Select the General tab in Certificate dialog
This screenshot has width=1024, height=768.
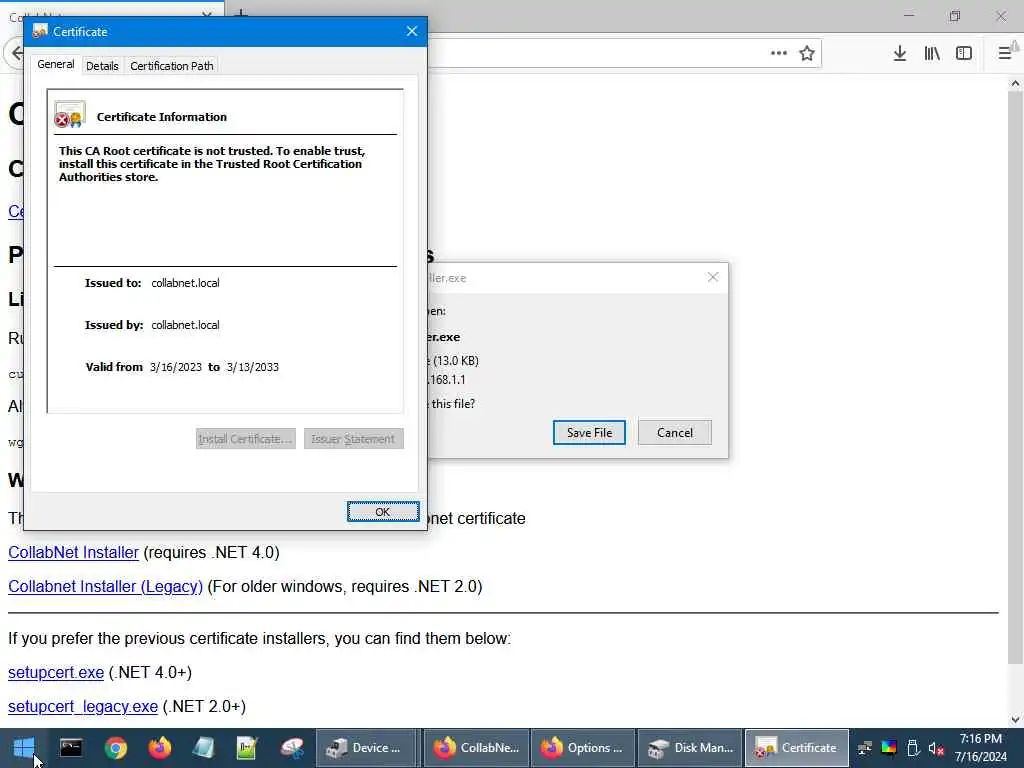coord(56,64)
